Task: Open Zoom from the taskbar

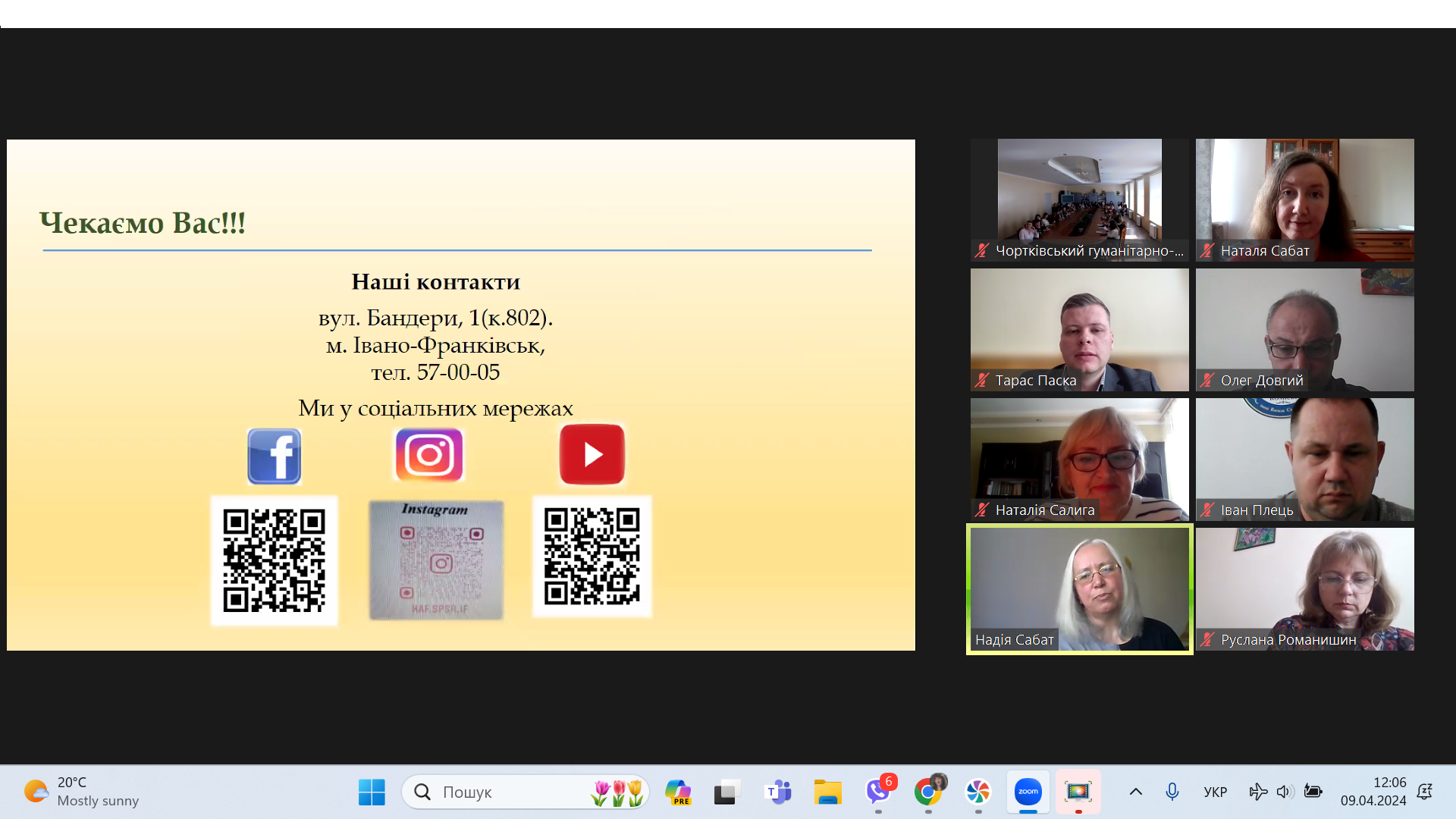Action: pyautogui.click(x=1028, y=792)
